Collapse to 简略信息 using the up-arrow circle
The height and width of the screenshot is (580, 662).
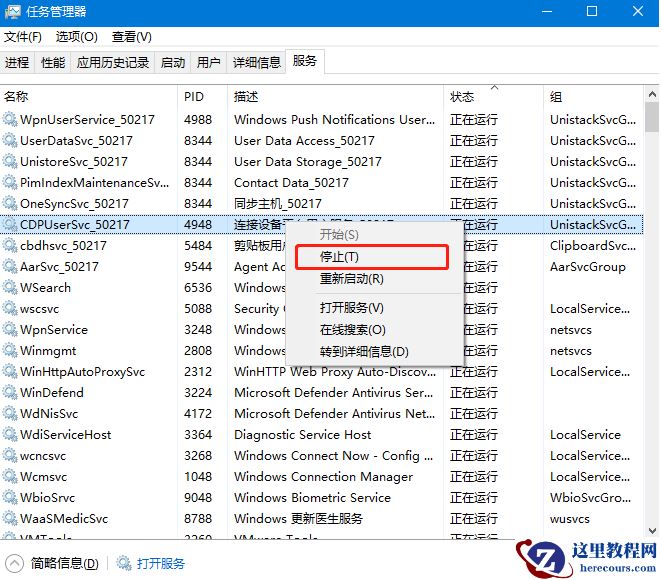[x=14, y=563]
